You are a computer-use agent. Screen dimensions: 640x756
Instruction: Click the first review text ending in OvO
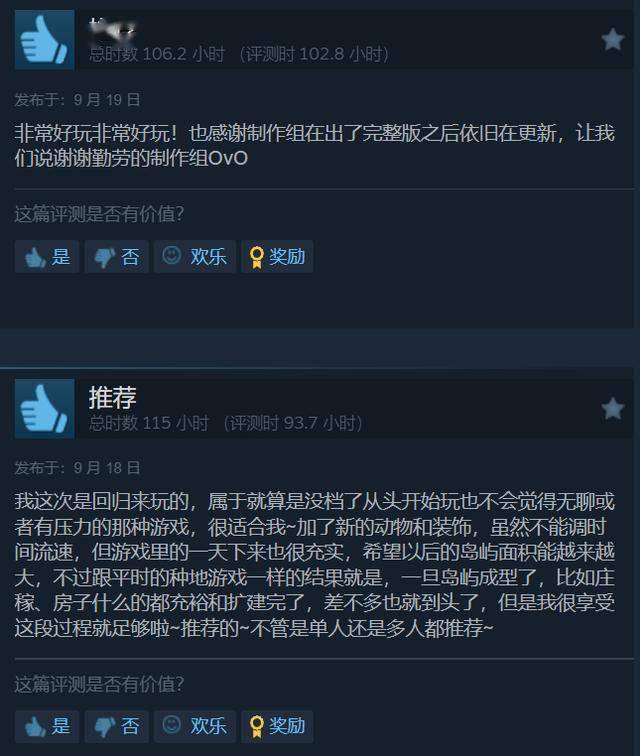coord(314,146)
